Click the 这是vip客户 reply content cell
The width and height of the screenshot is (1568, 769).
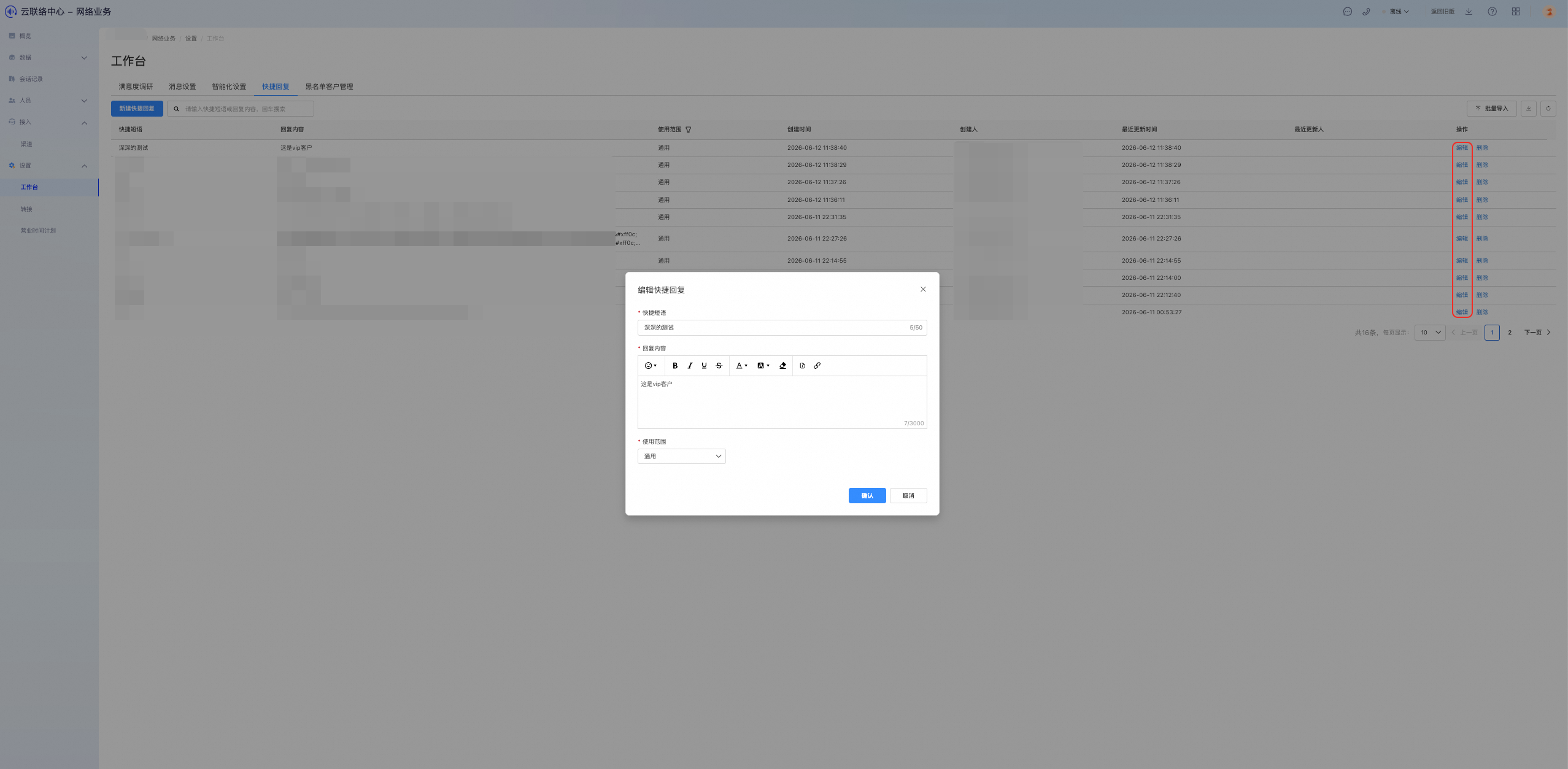click(296, 148)
